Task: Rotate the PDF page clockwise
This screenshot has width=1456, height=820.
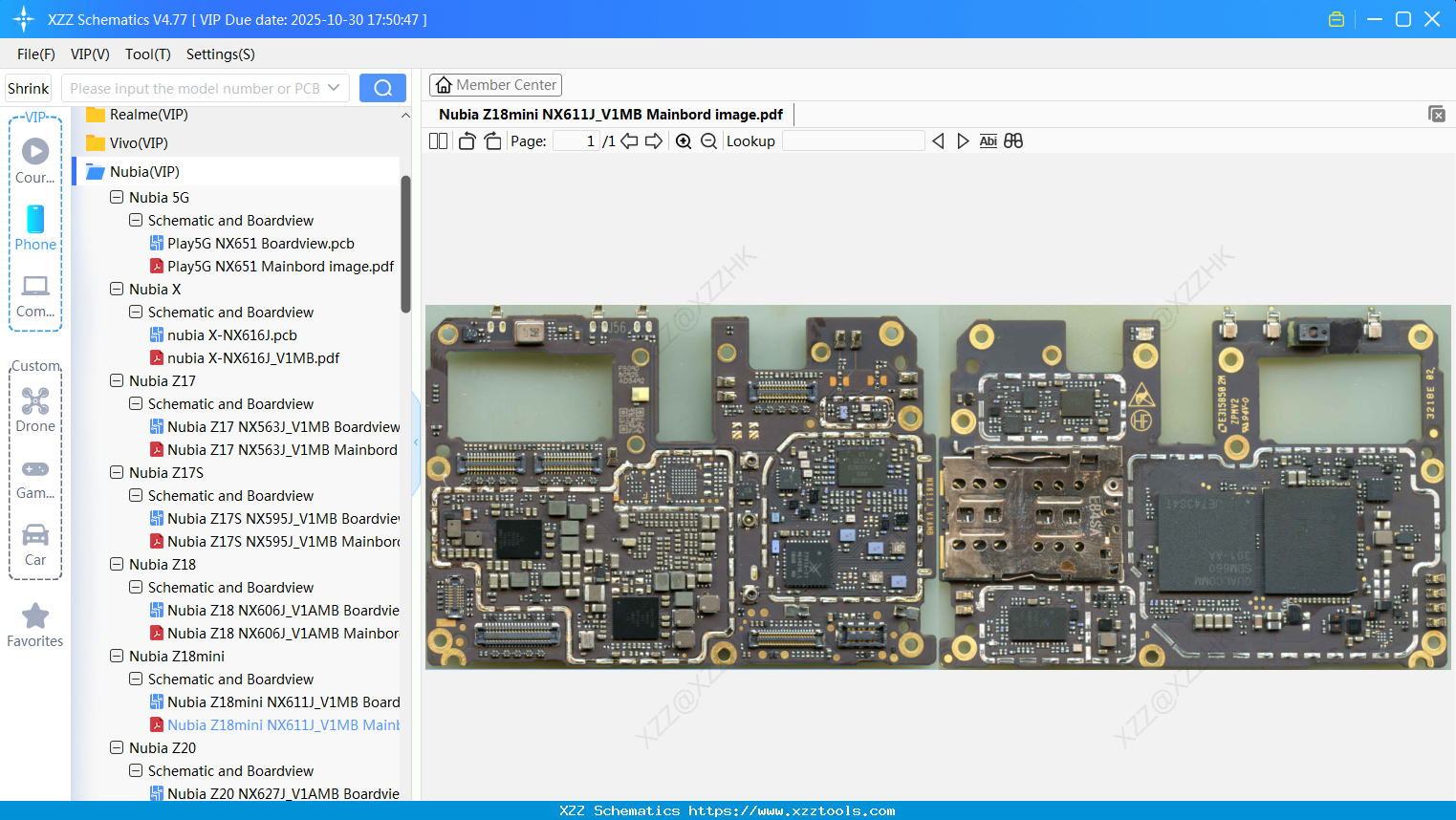Action: (x=492, y=140)
